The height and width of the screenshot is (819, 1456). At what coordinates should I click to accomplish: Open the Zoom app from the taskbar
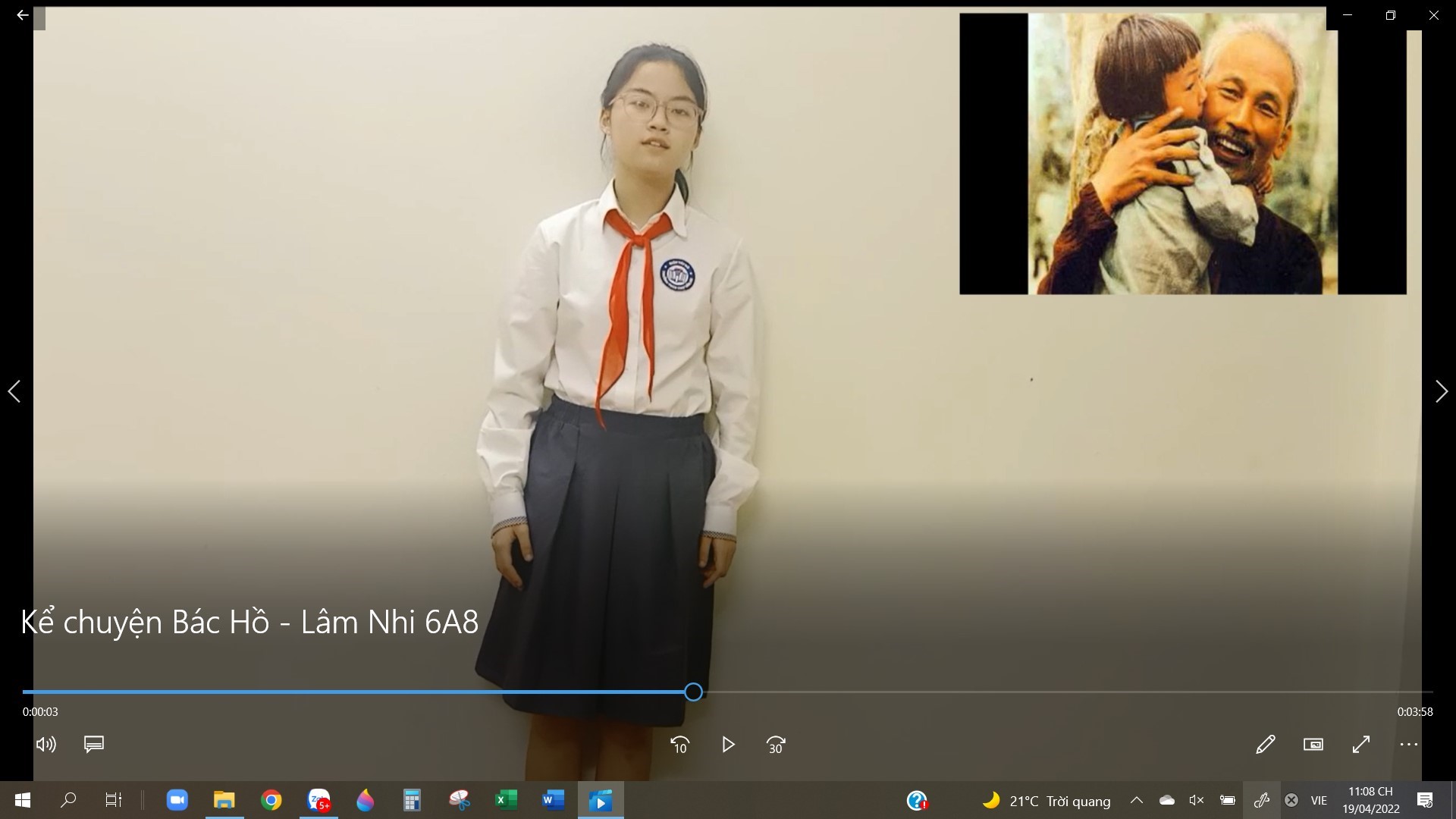coord(177,800)
